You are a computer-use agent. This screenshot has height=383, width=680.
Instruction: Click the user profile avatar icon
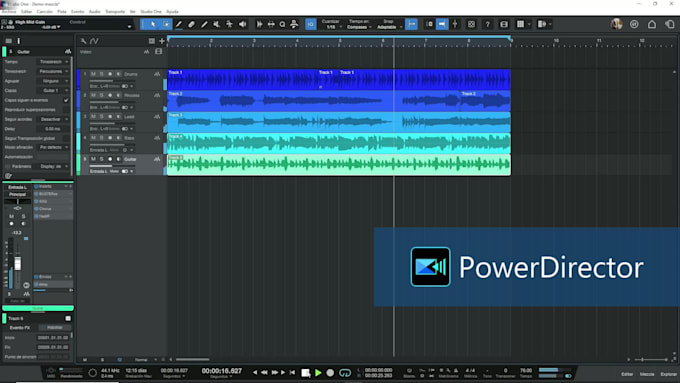[616, 24]
